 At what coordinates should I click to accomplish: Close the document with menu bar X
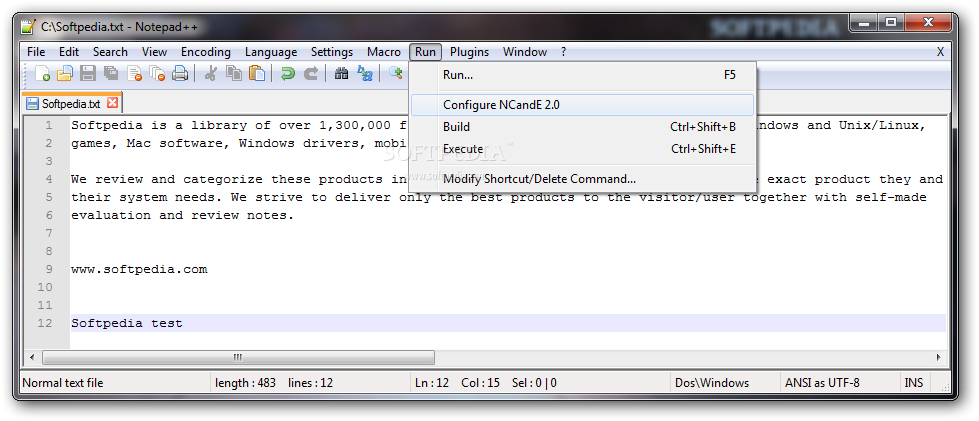click(x=940, y=52)
